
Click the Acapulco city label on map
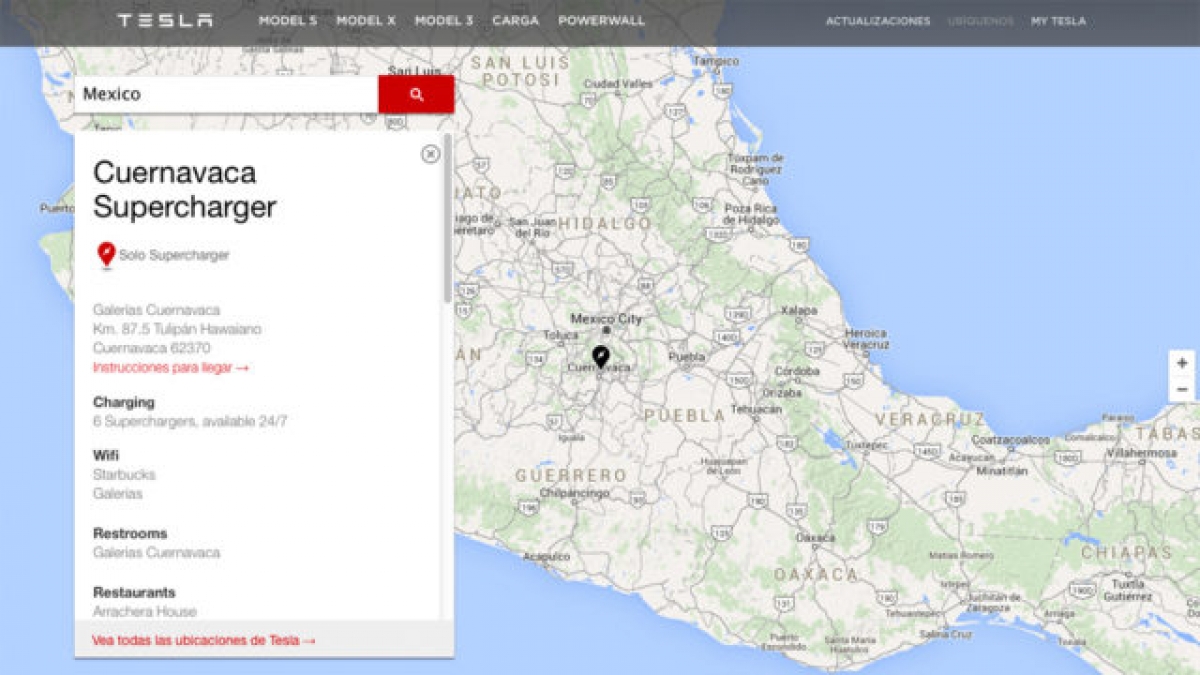point(546,556)
